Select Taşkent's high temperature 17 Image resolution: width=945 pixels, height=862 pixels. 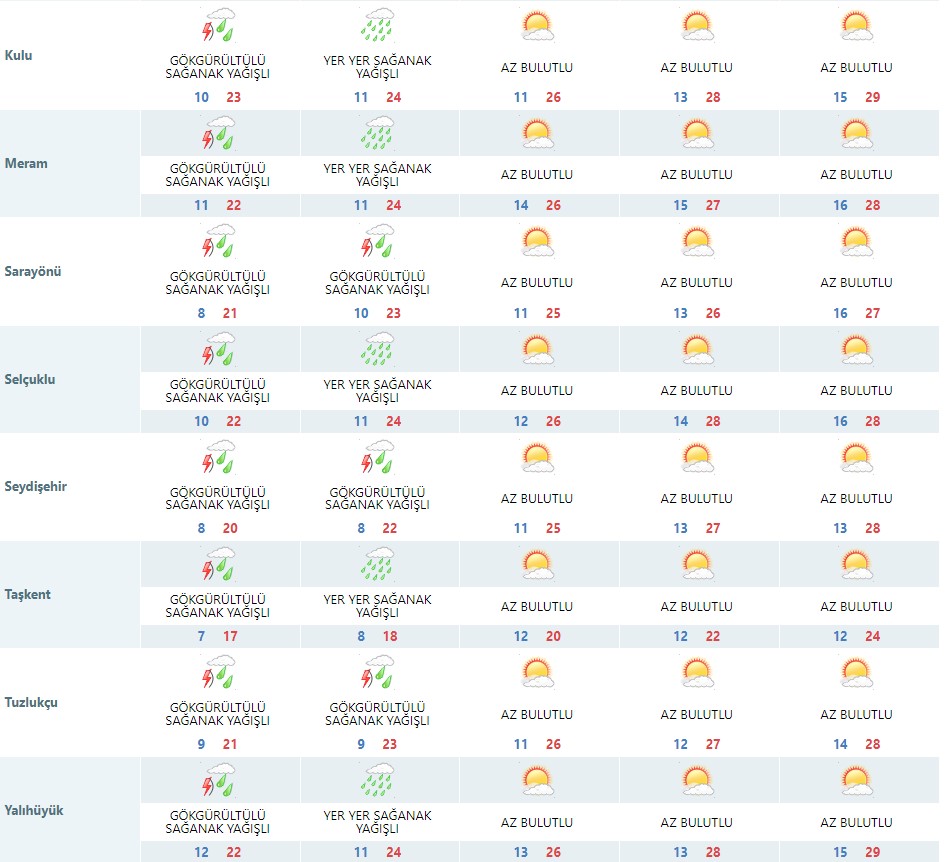pos(230,637)
